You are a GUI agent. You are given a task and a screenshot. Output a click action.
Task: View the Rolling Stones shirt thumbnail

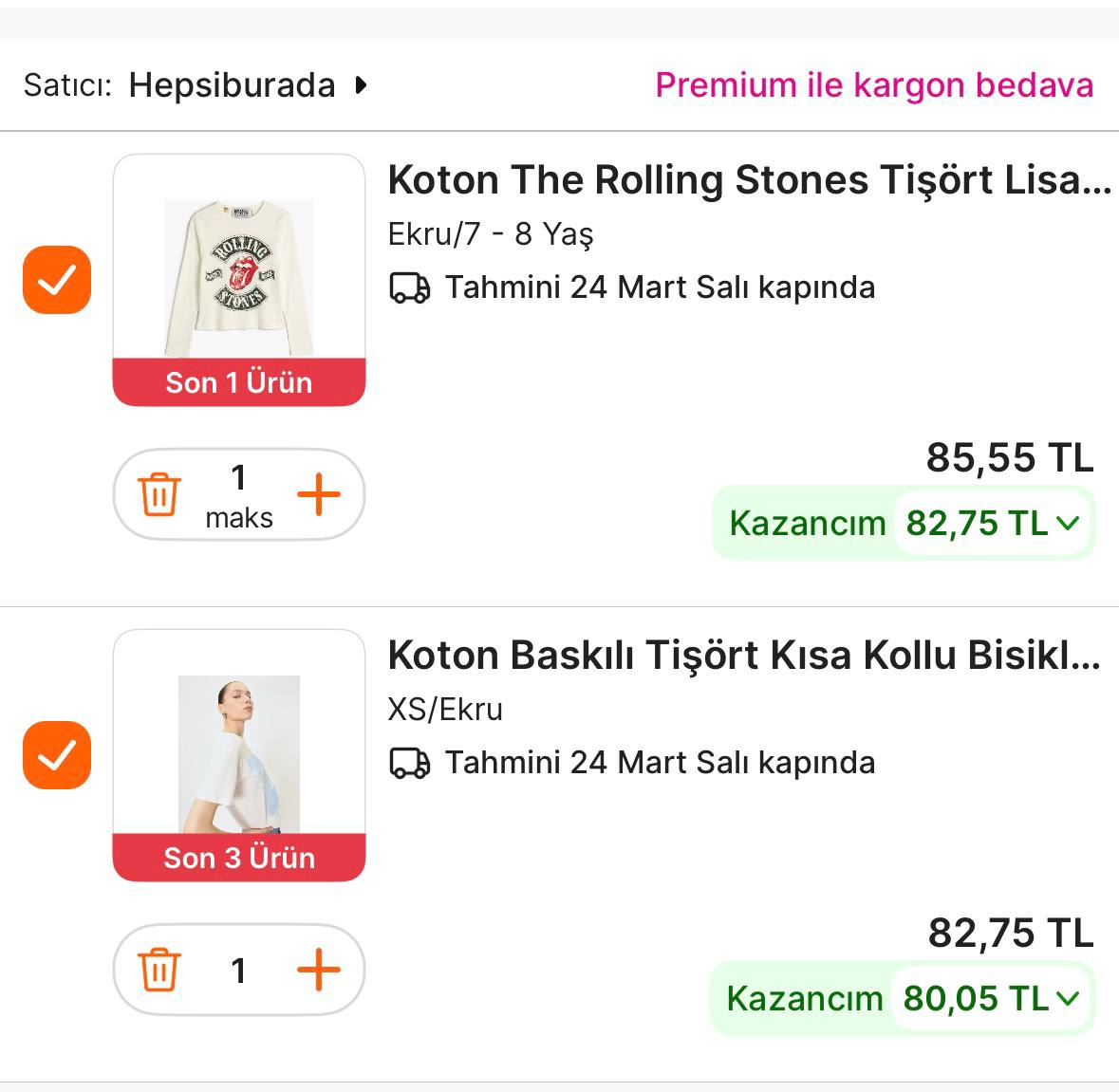tap(239, 277)
